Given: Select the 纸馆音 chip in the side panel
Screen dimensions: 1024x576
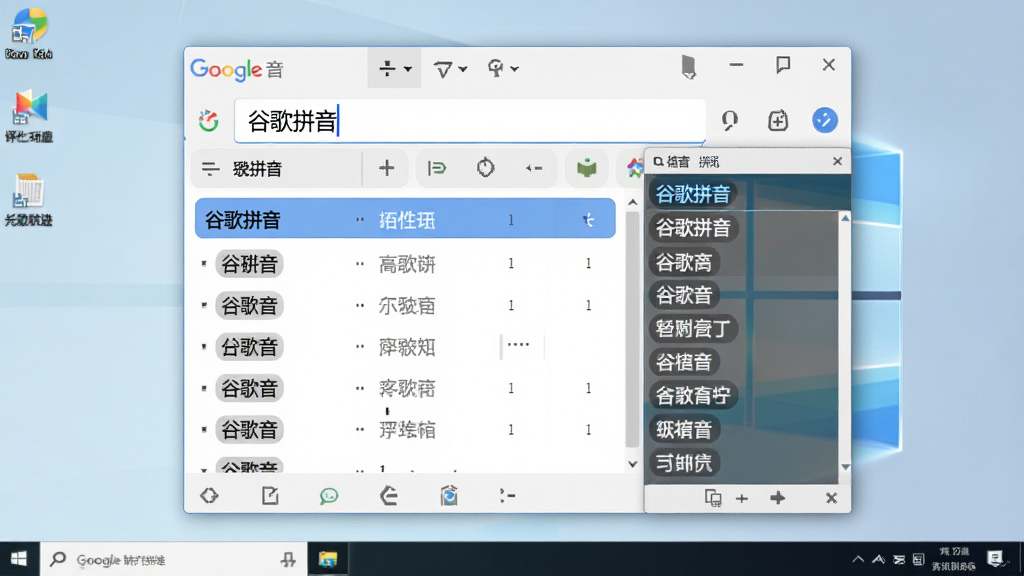Looking at the screenshot, I should coord(684,430).
